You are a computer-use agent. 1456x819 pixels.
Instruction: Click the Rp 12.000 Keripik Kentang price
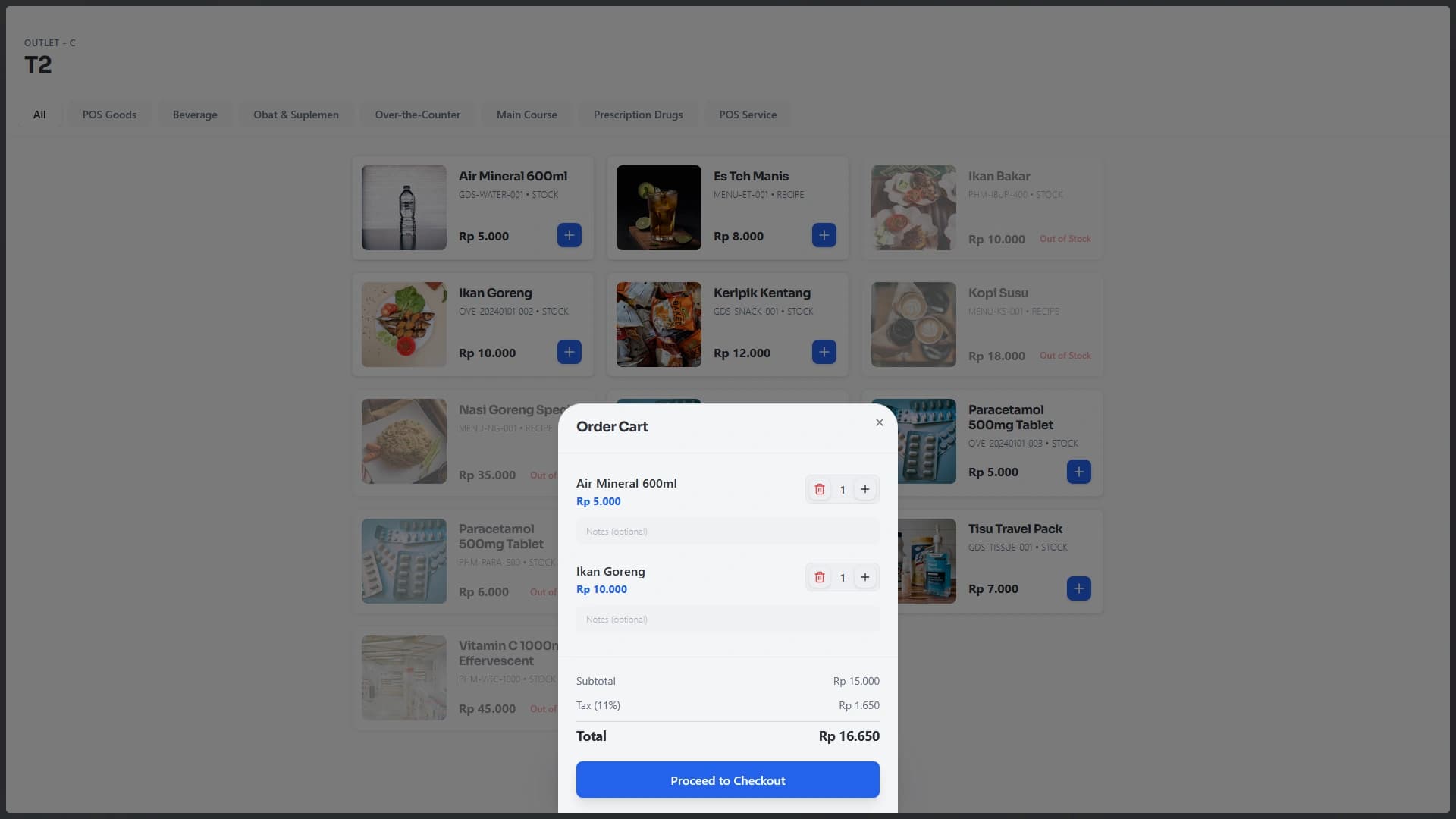(x=742, y=353)
